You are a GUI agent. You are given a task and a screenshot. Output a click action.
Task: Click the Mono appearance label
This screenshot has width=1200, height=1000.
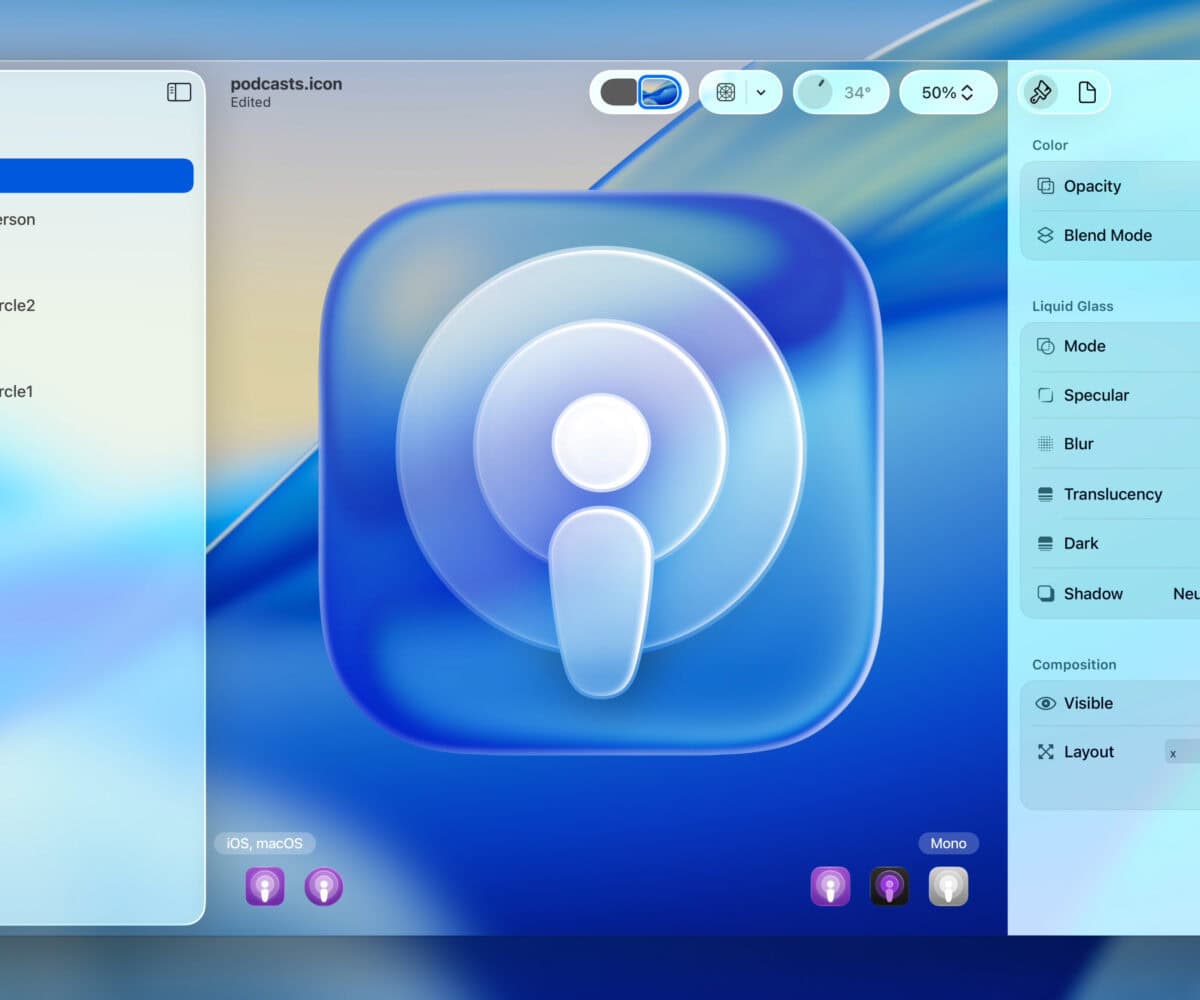tap(948, 843)
